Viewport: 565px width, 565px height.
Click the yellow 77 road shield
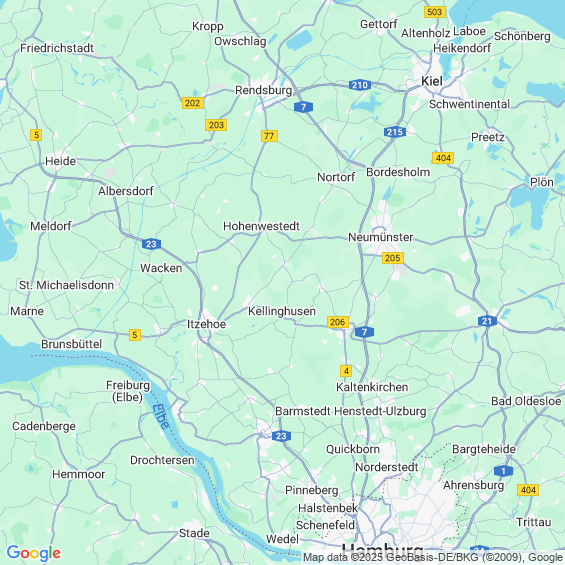[269, 136]
